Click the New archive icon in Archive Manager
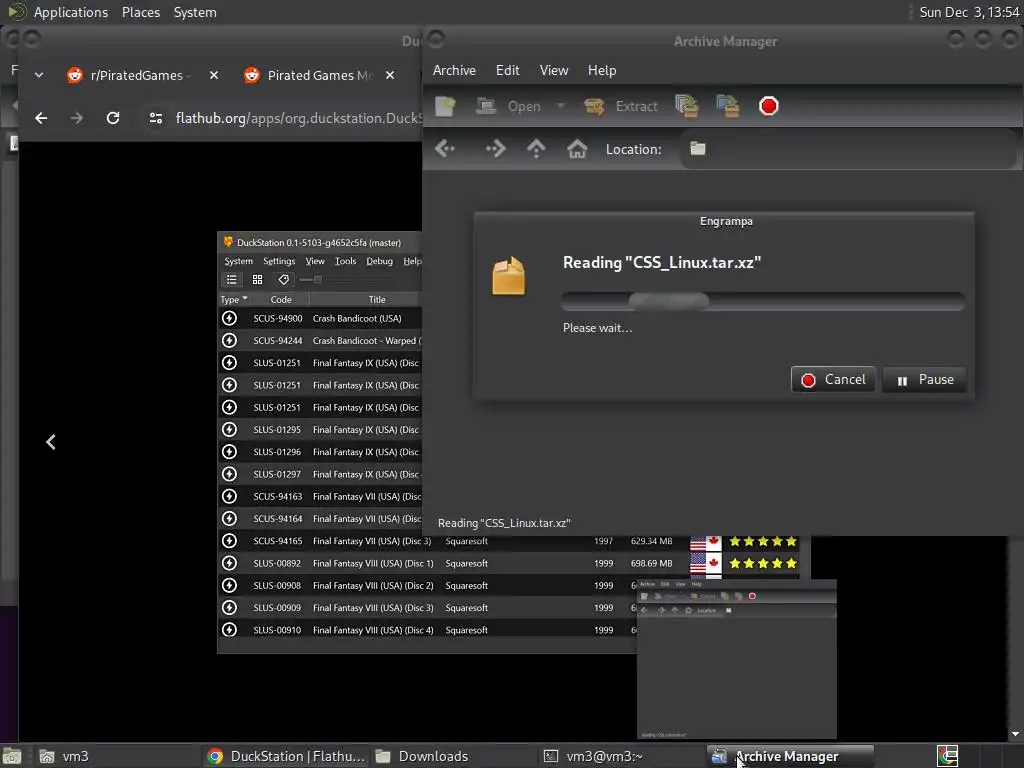 (x=445, y=106)
